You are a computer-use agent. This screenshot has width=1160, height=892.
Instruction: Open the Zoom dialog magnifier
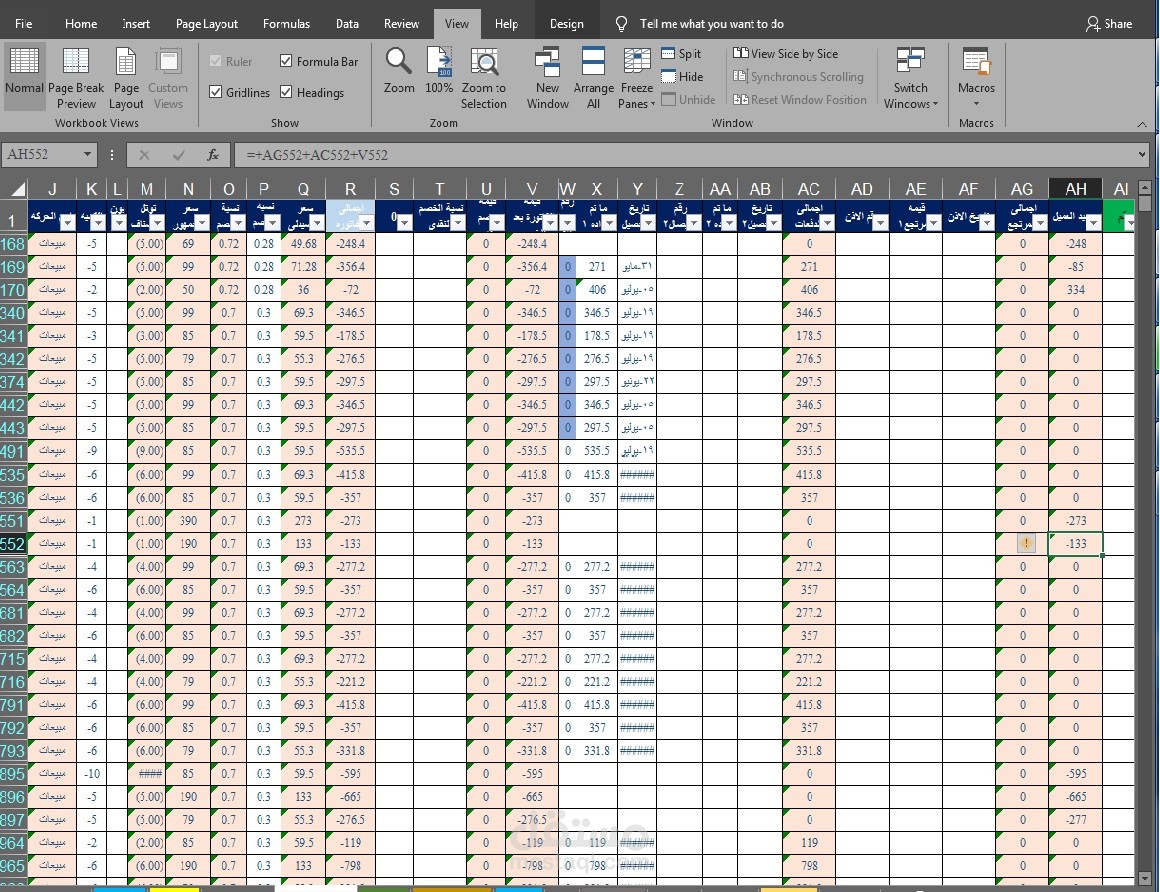(x=399, y=70)
